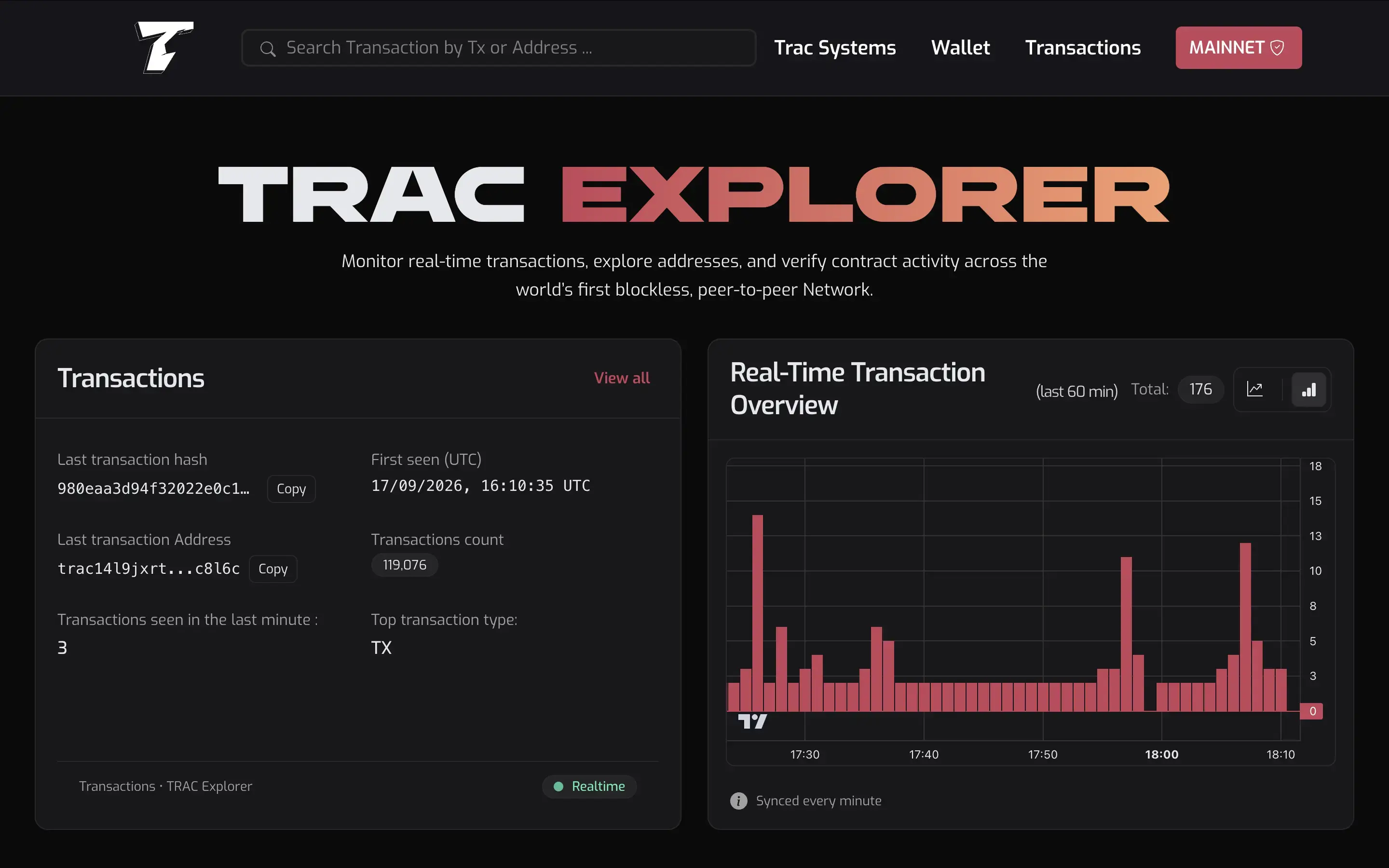Click first seen timestamp 17/09/2026, 16:10:35 UTC
The width and height of the screenshot is (1389, 868).
tap(481, 486)
